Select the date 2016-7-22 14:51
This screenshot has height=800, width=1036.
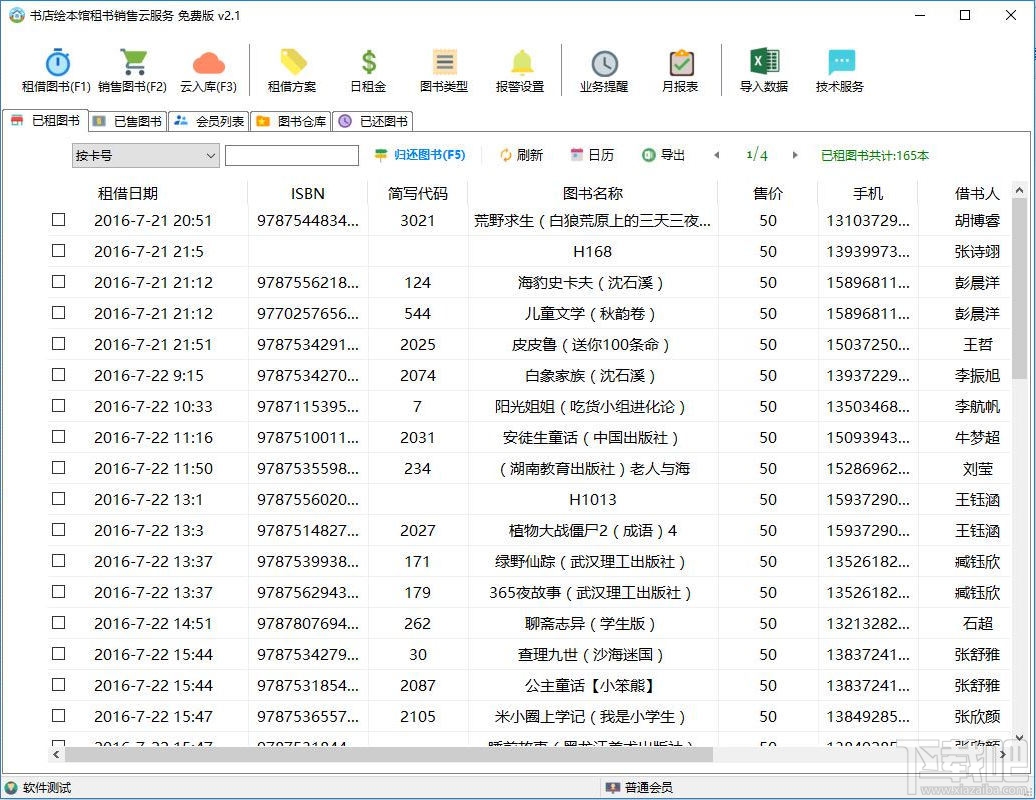pyautogui.click(x=153, y=624)
